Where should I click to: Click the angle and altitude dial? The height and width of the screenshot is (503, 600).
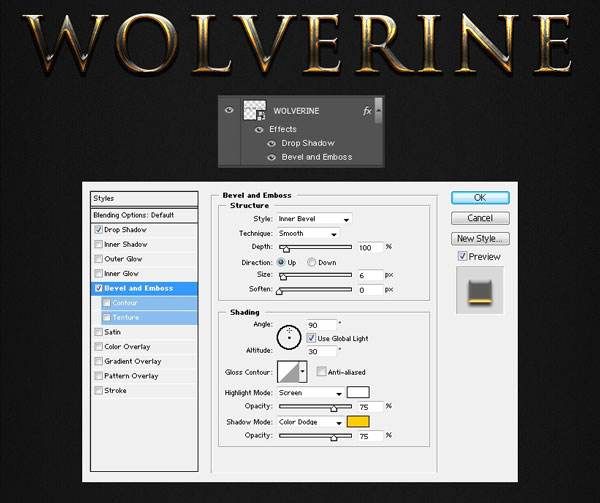pyautogui.click(x=289, y=337)
